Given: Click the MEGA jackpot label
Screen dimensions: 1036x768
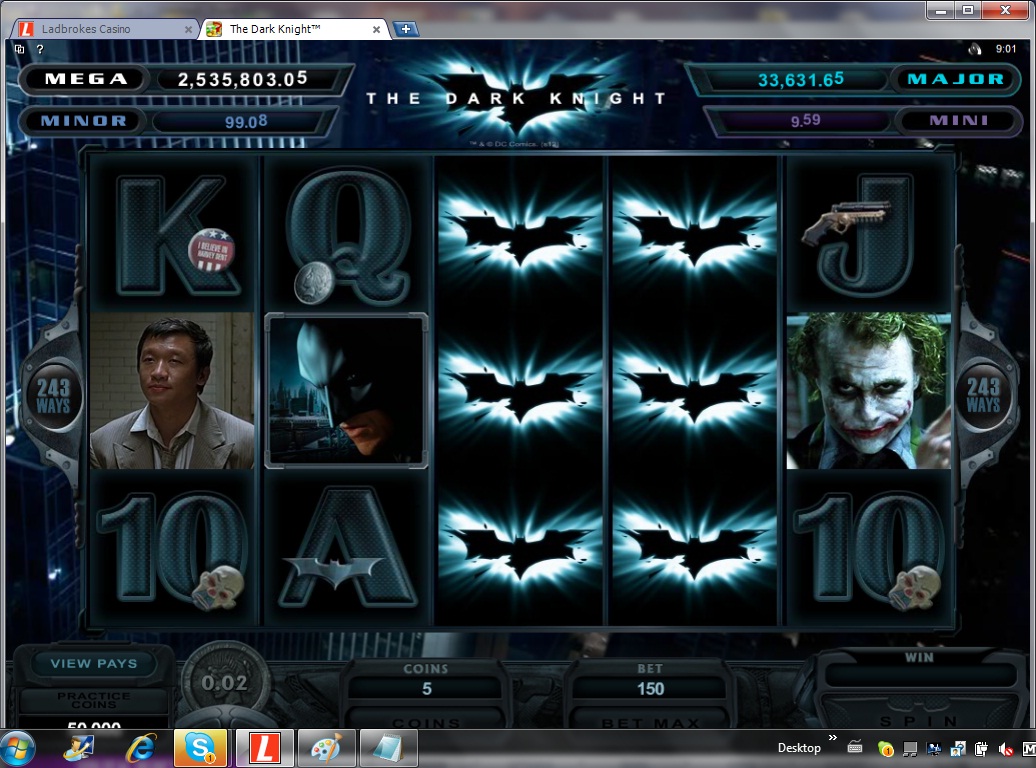Looking at the screenshot, I should click(x=86, y=79).
